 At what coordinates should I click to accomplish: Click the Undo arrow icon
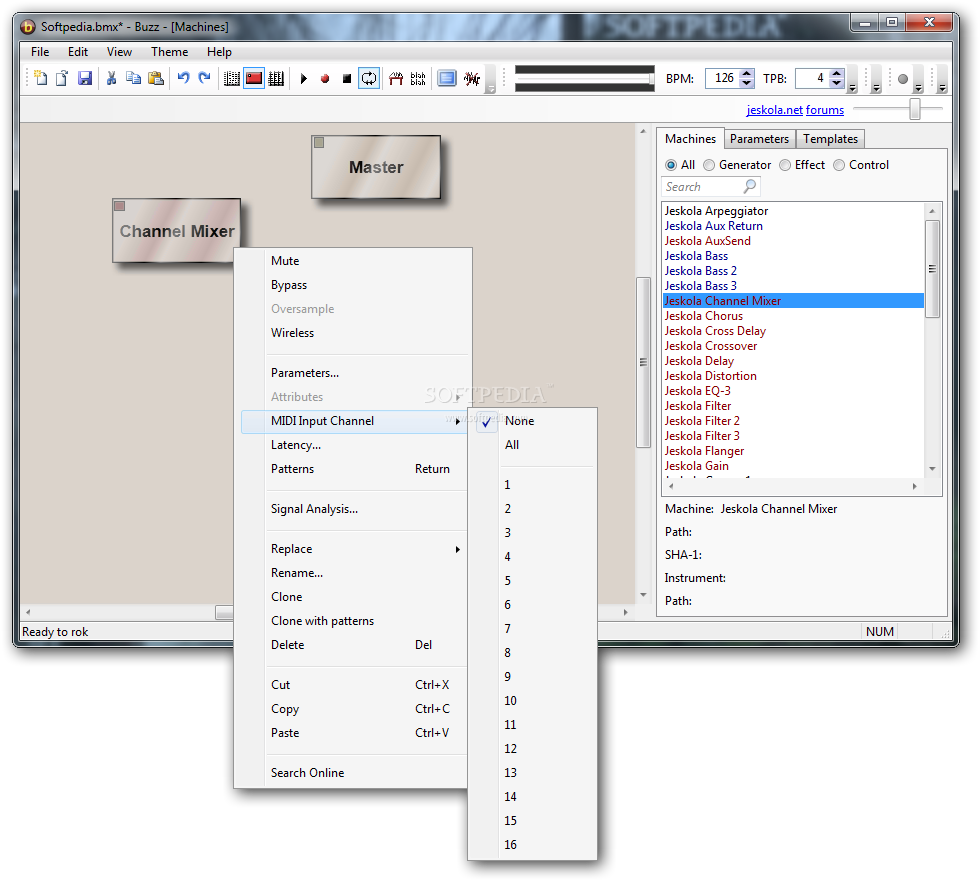(x=183, y=78)
